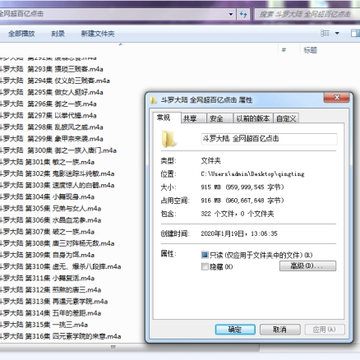Select file 第316集 in the list

(x=60, y=336)
